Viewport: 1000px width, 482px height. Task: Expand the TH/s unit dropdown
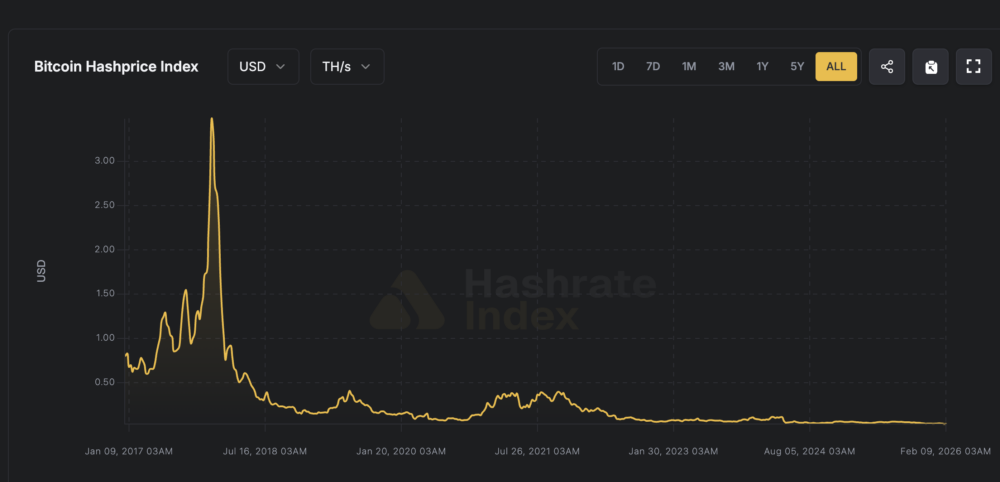(346, 67)
